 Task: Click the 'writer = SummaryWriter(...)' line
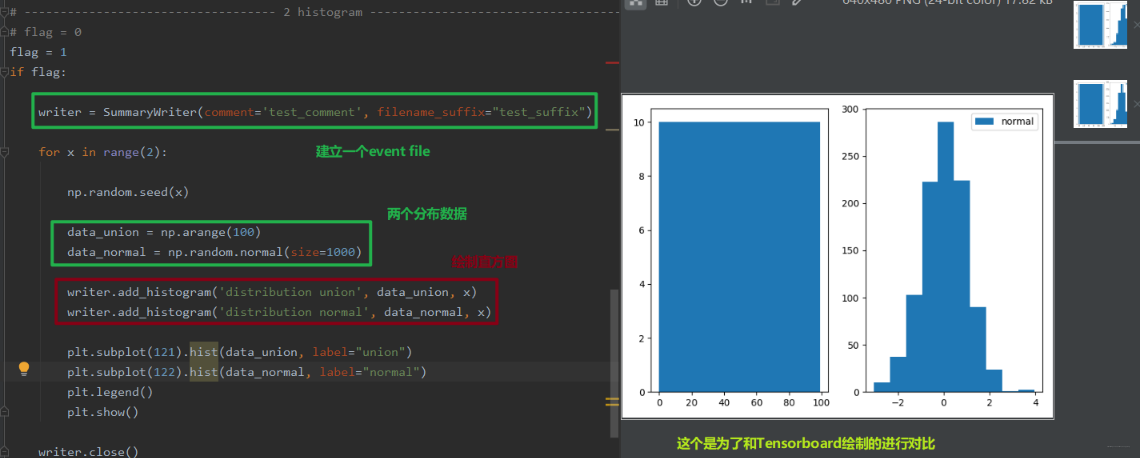pos(315,112)
